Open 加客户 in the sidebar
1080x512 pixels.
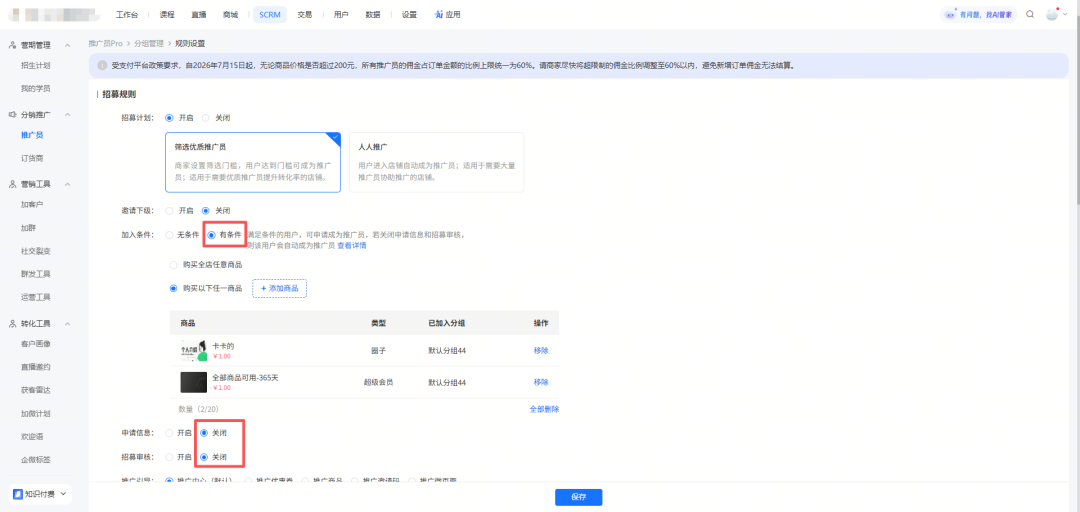pyautogui.click(x=32, y=205)
